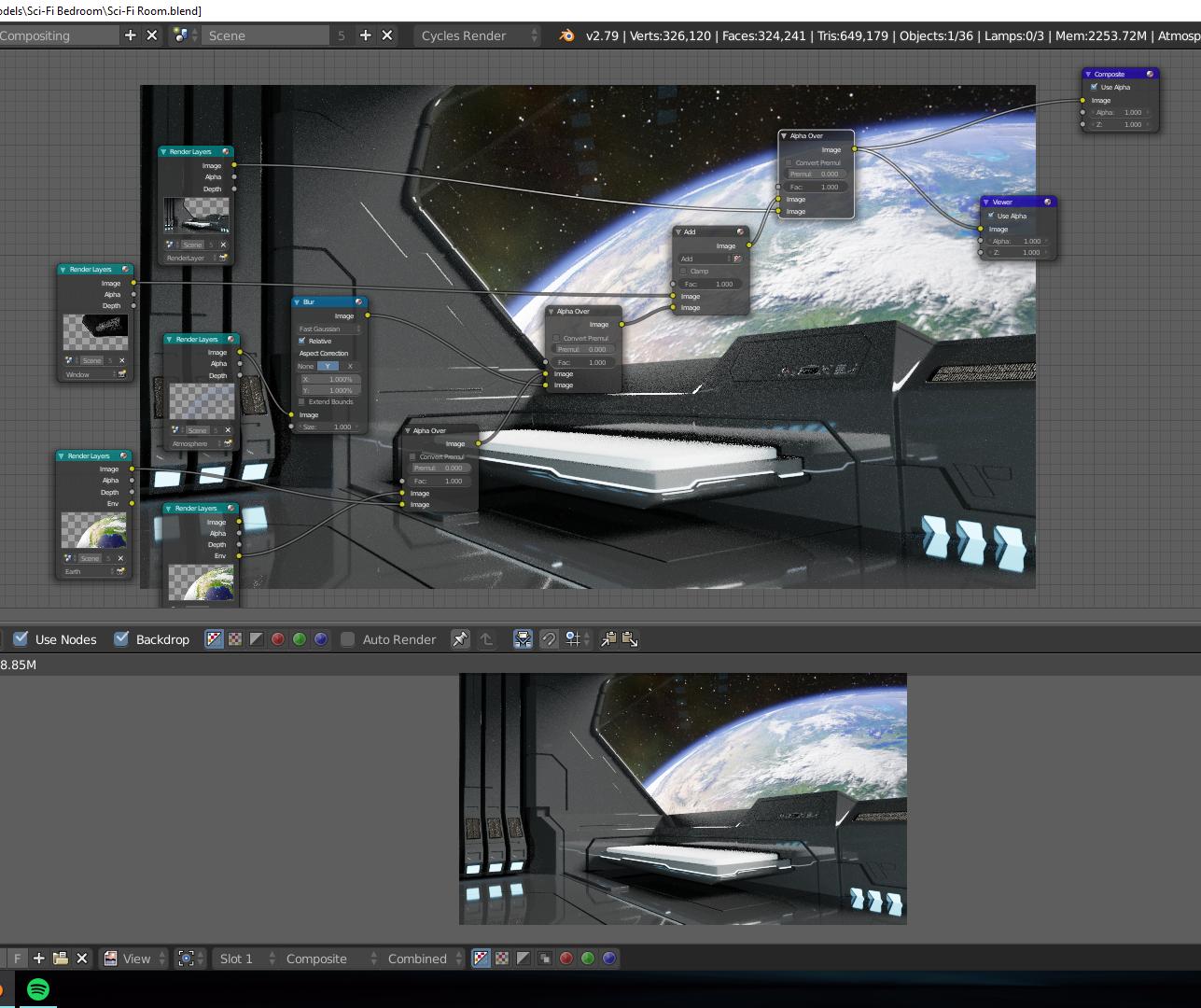Toggle Use Alpha on Viewer node
The height and width of the screenshot is (1008, 1201).
[992, 216]
